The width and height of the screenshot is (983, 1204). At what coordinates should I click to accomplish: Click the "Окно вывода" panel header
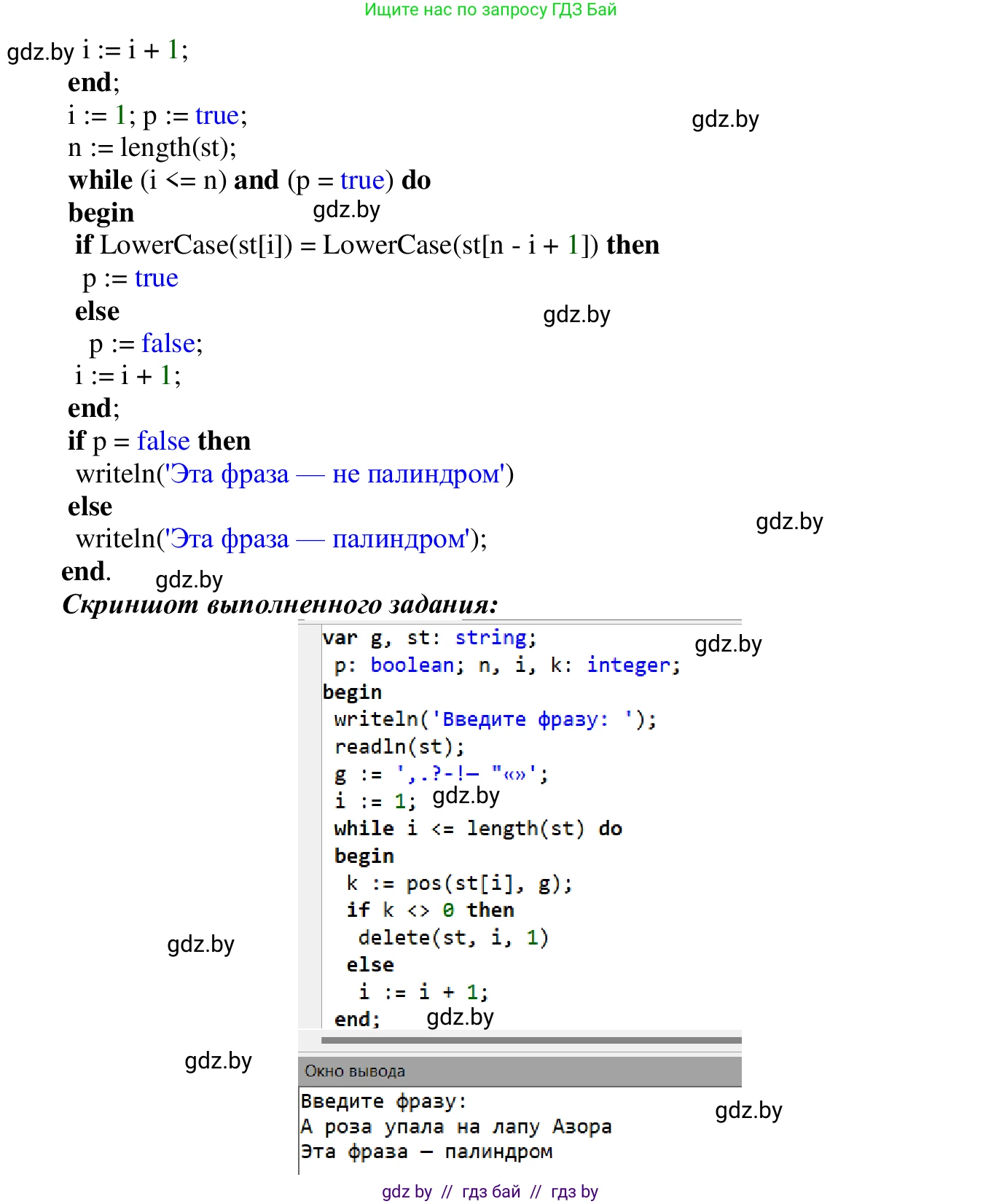[355, 1071]
